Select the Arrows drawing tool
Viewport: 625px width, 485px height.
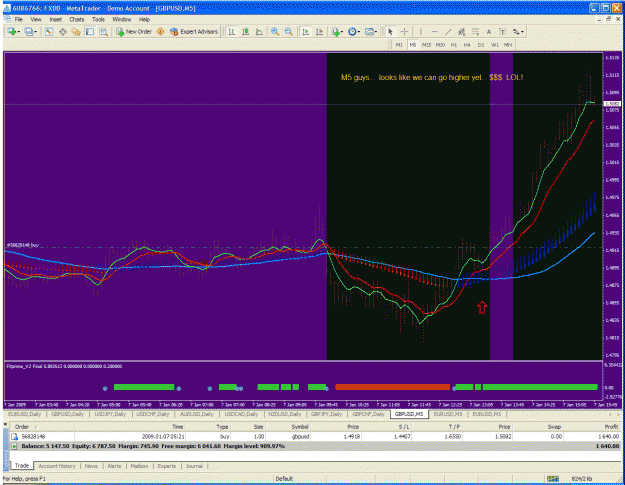516,31
